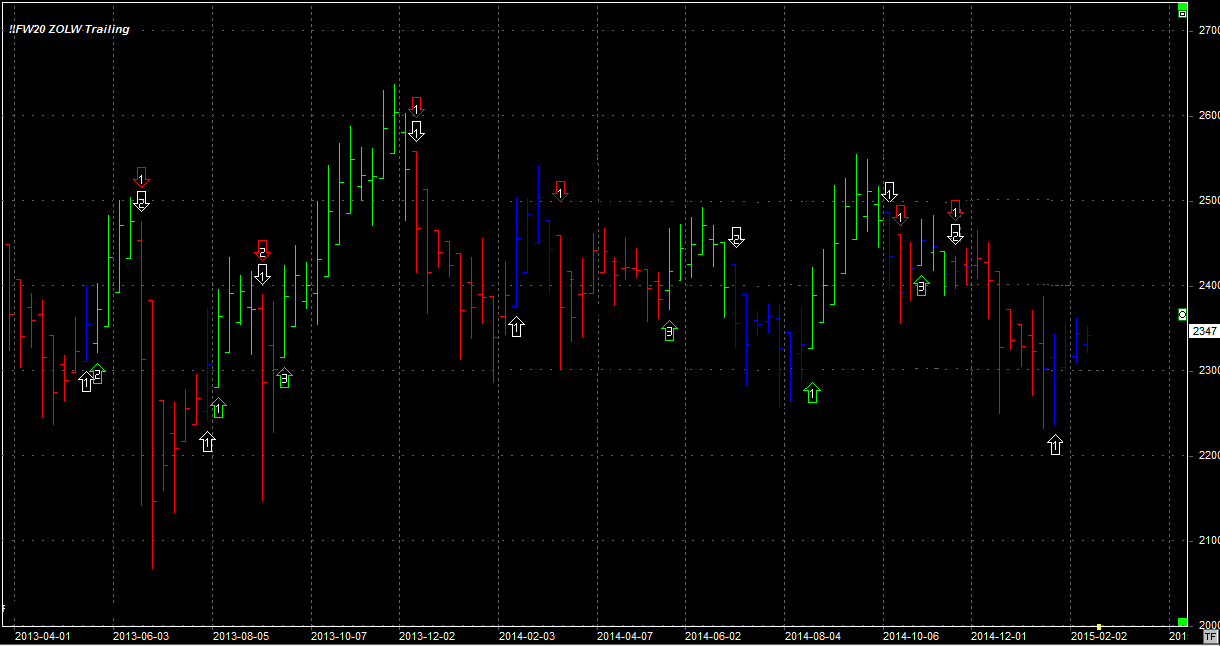1220x646 pixels.
Task: Select the 2014-12-01 date label
Action: 998,635
